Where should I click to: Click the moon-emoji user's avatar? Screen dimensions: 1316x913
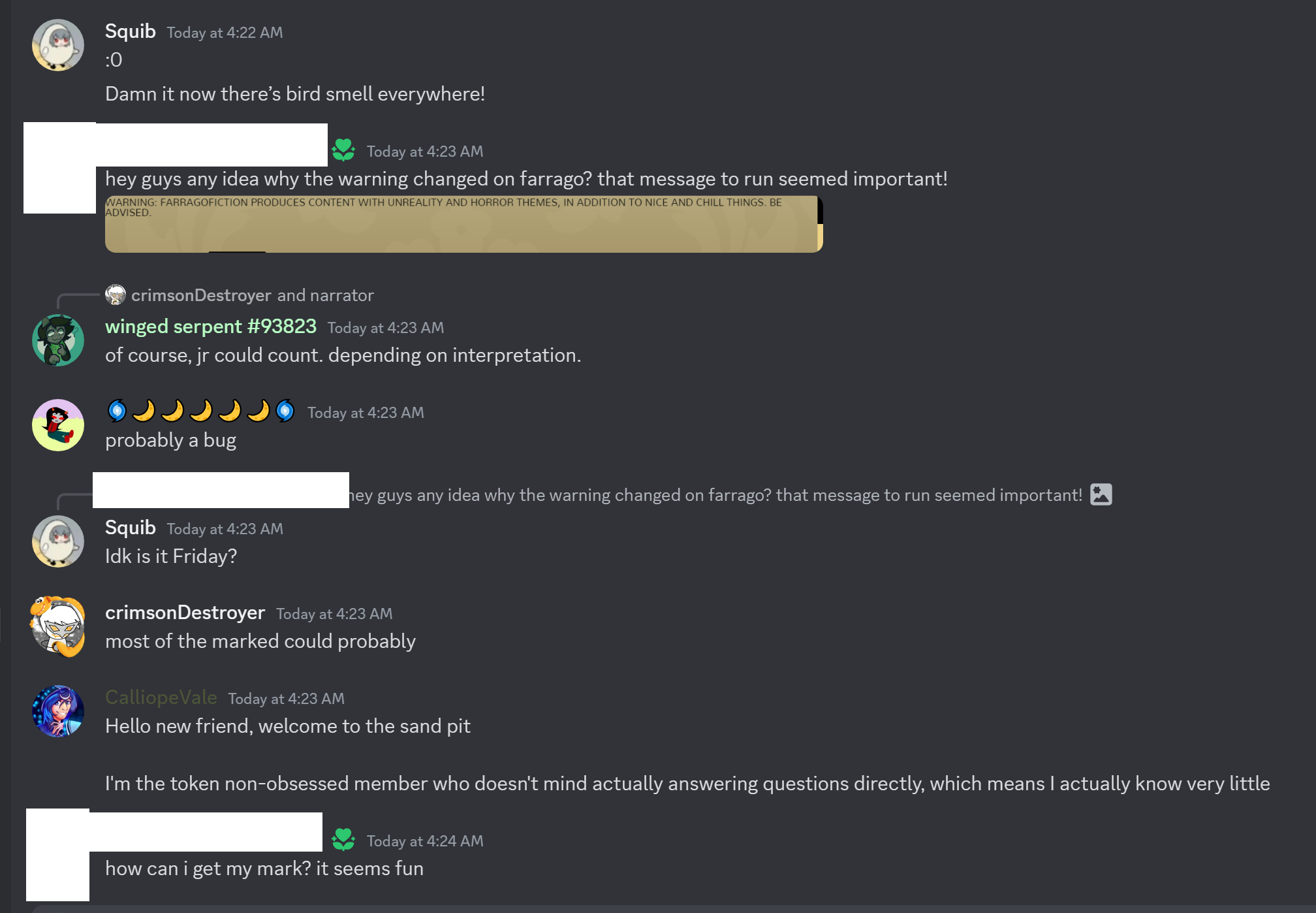58,425
